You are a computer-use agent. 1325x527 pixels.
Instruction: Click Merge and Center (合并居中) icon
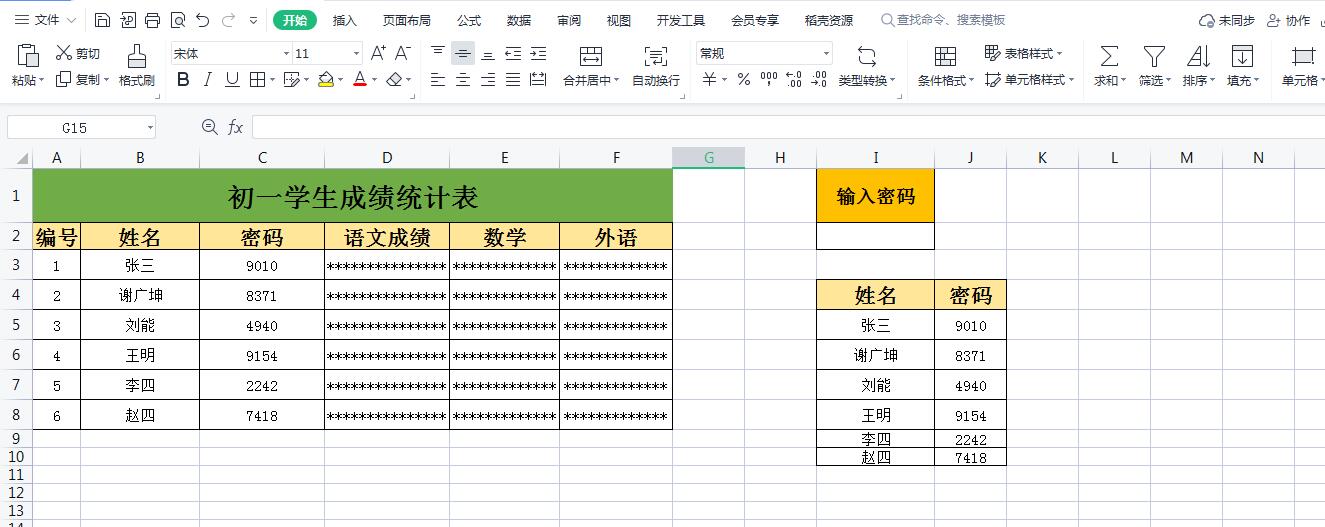591,56
